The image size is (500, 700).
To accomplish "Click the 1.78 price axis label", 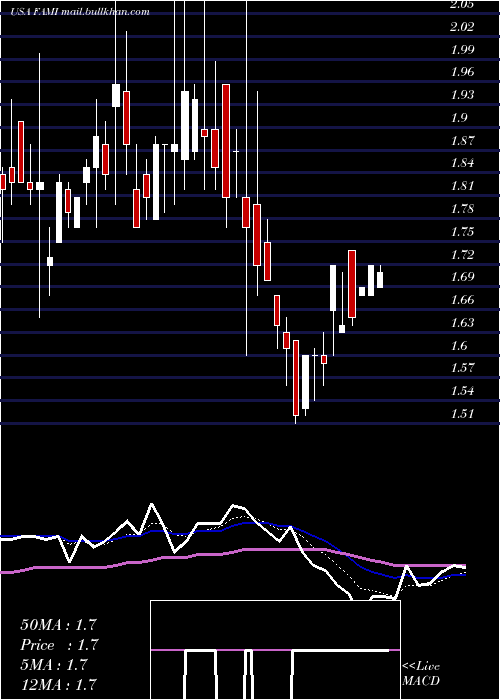I will click(x=461, y=209).
